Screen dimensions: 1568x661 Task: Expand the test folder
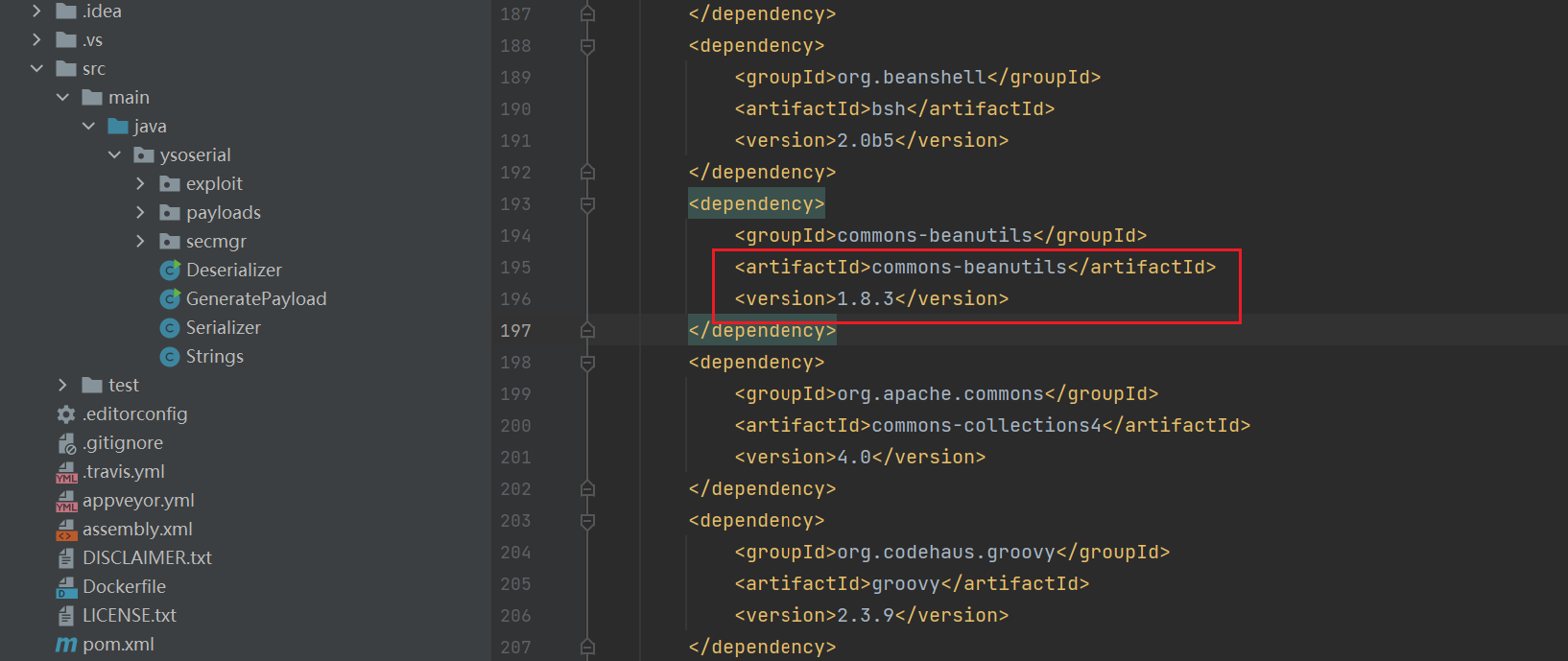tap(62, 386)
